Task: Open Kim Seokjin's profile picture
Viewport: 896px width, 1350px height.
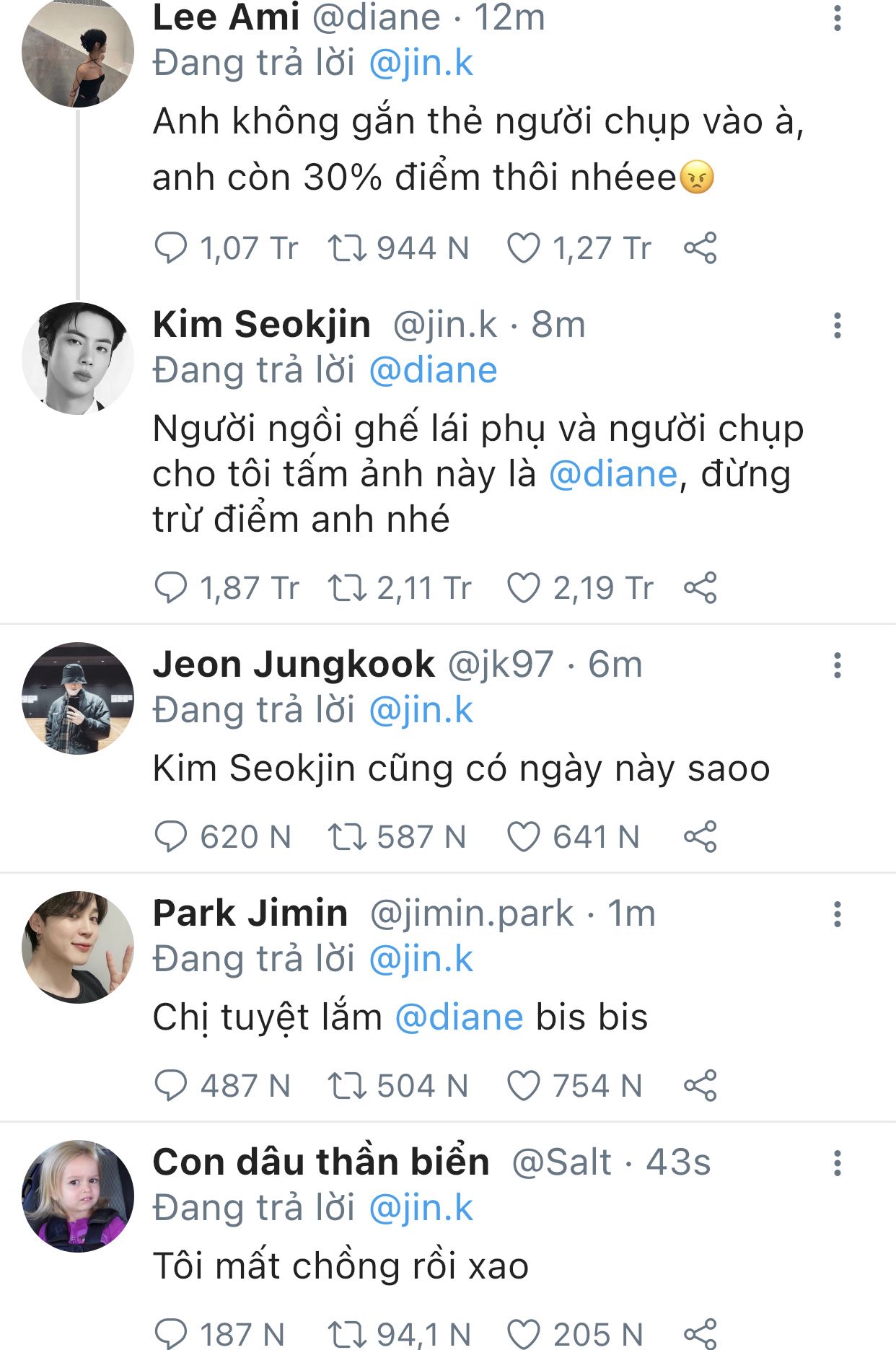Action: point(78,359)
